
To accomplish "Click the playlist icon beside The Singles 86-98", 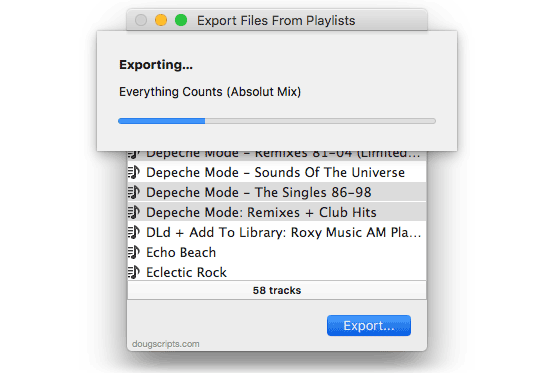I will click(x=134, y=192).
